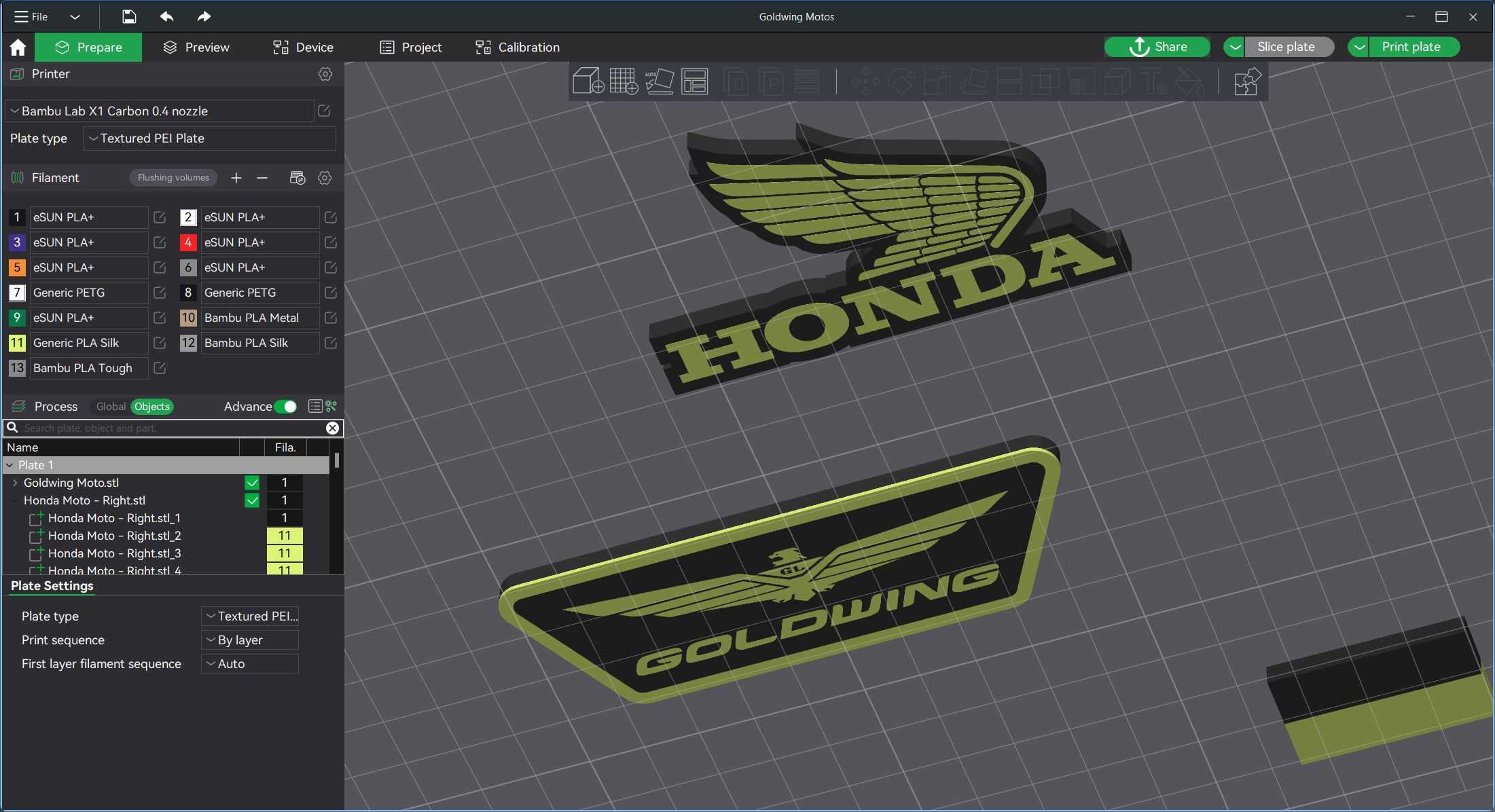This screenshot has width=1495, height=812.
Task: Add a new filament with plus icon
Action: point(236,178)
